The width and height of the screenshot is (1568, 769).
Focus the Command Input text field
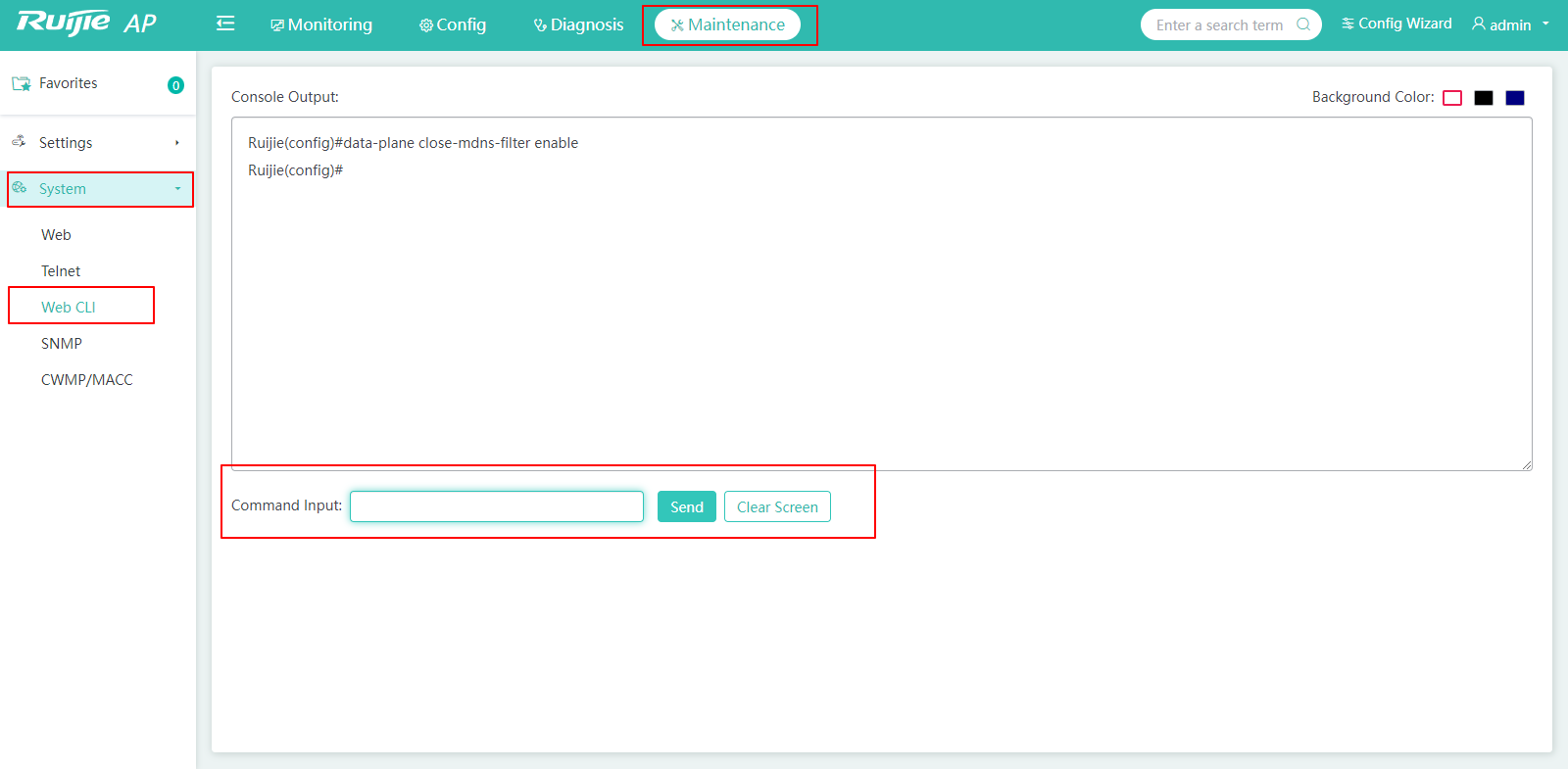[x=497, y=506]
